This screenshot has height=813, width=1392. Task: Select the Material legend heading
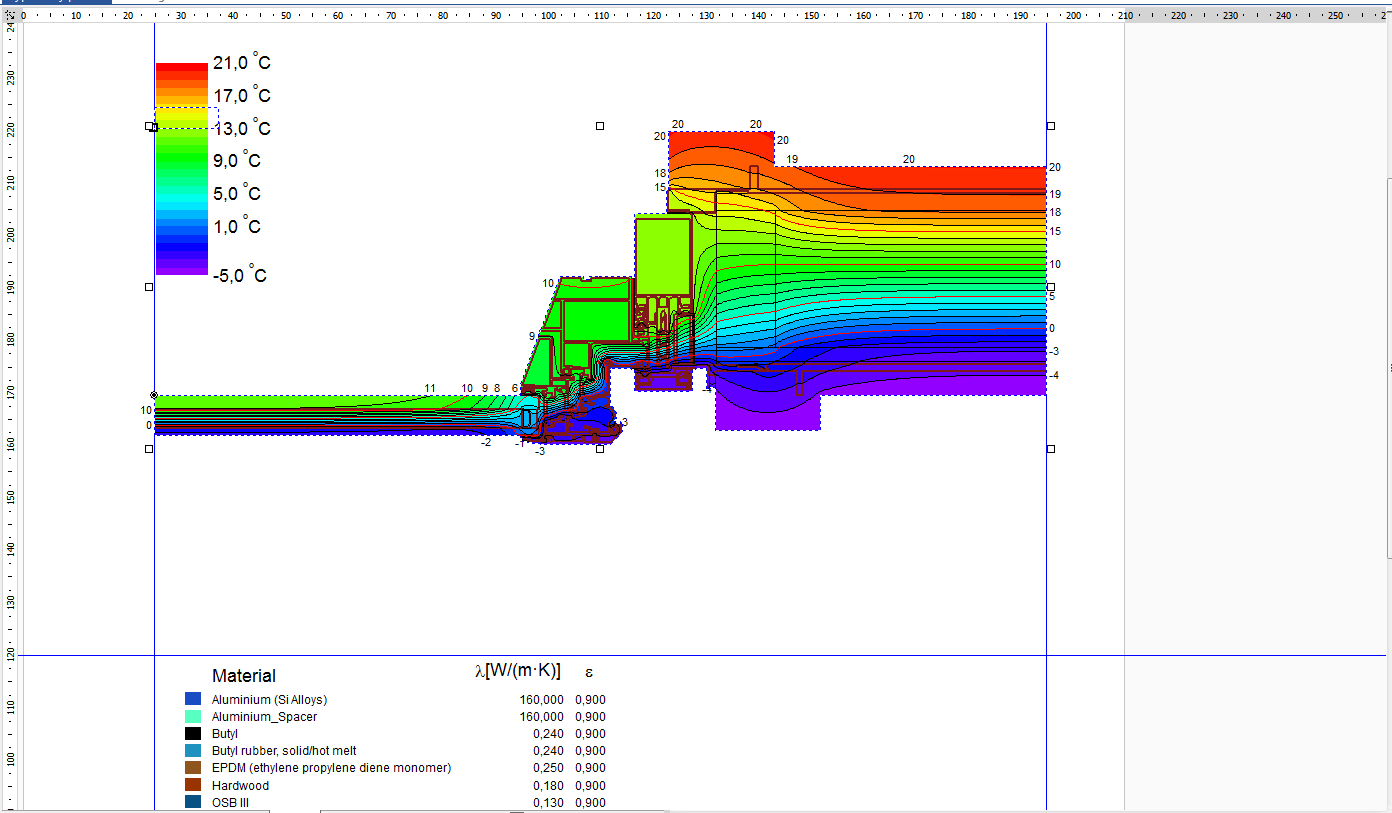coord(244,676)
